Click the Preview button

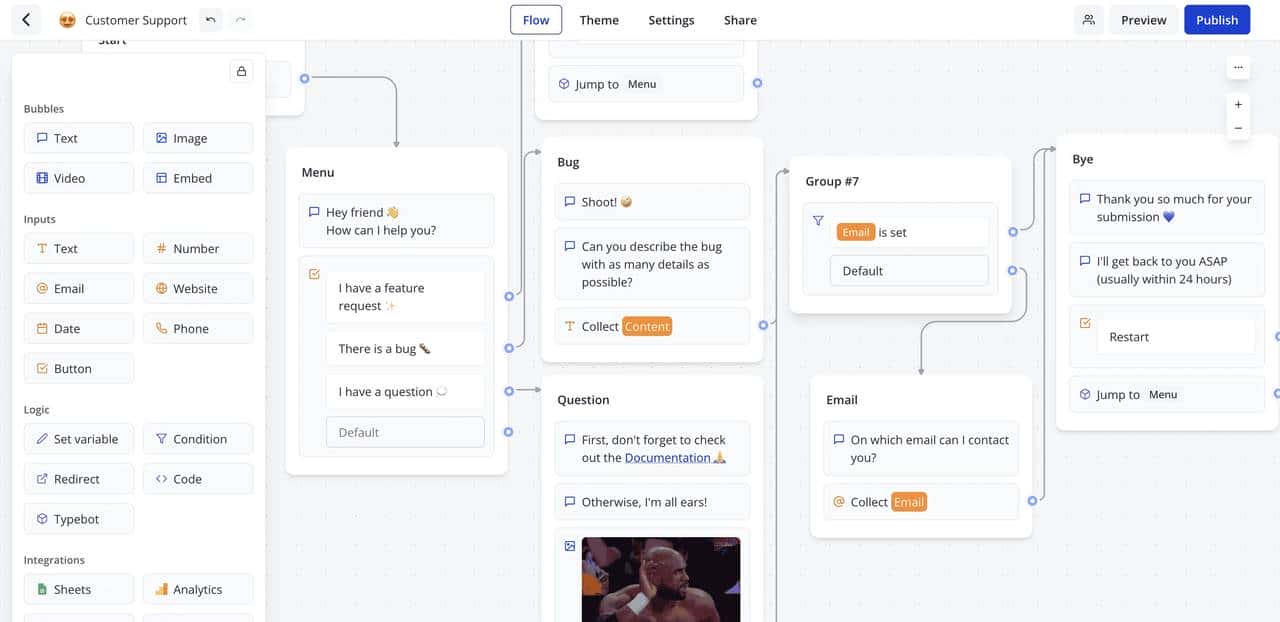pos(1143,20)
